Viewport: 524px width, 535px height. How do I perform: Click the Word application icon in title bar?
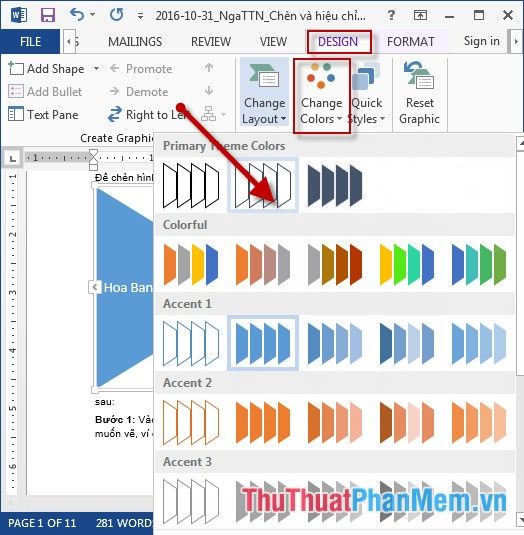[x=19, y=15]
